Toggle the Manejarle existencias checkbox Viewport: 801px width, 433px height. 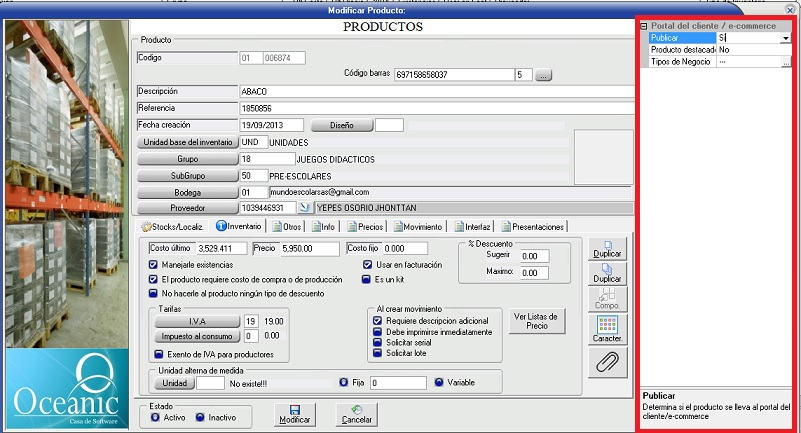coord(153,265)
